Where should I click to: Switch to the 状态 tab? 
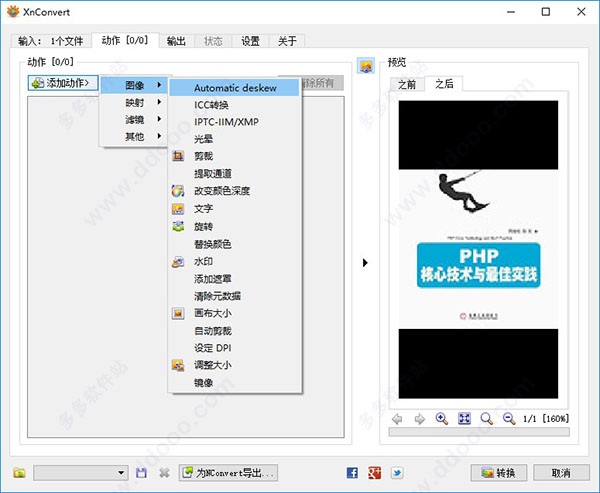(x=213, y=41)
